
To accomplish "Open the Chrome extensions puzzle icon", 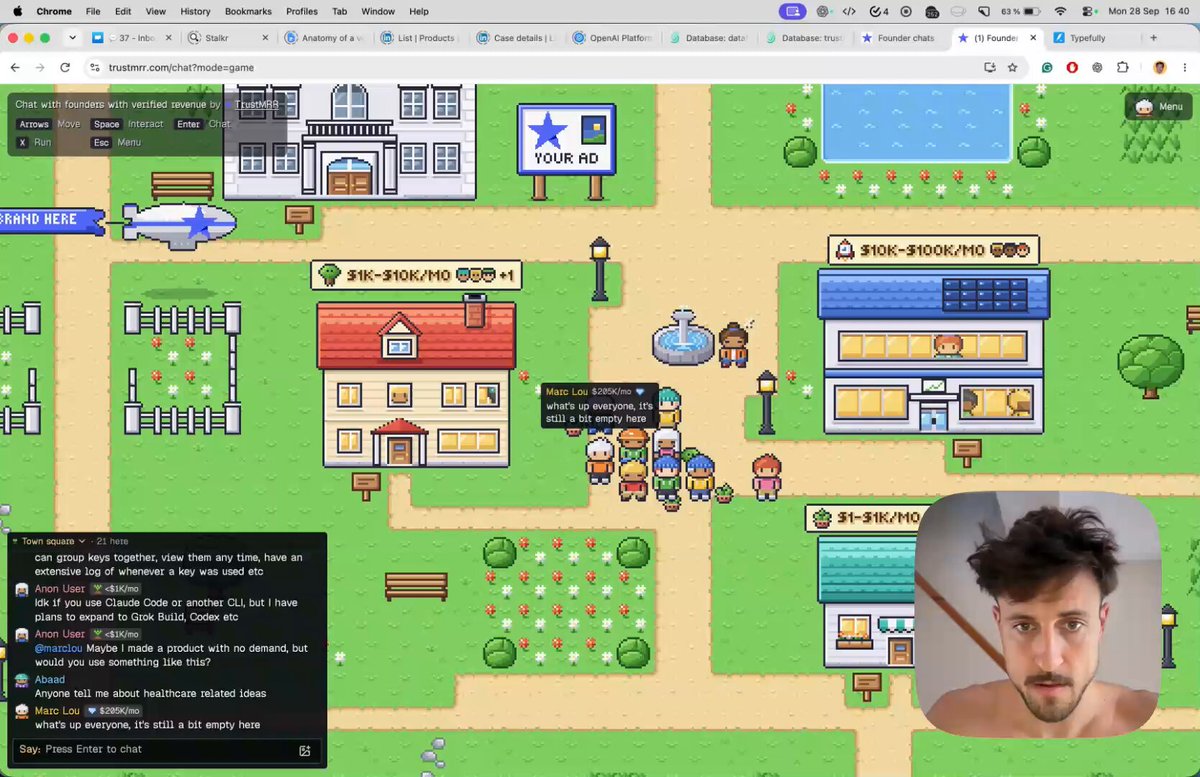I will pos(1122,67).
